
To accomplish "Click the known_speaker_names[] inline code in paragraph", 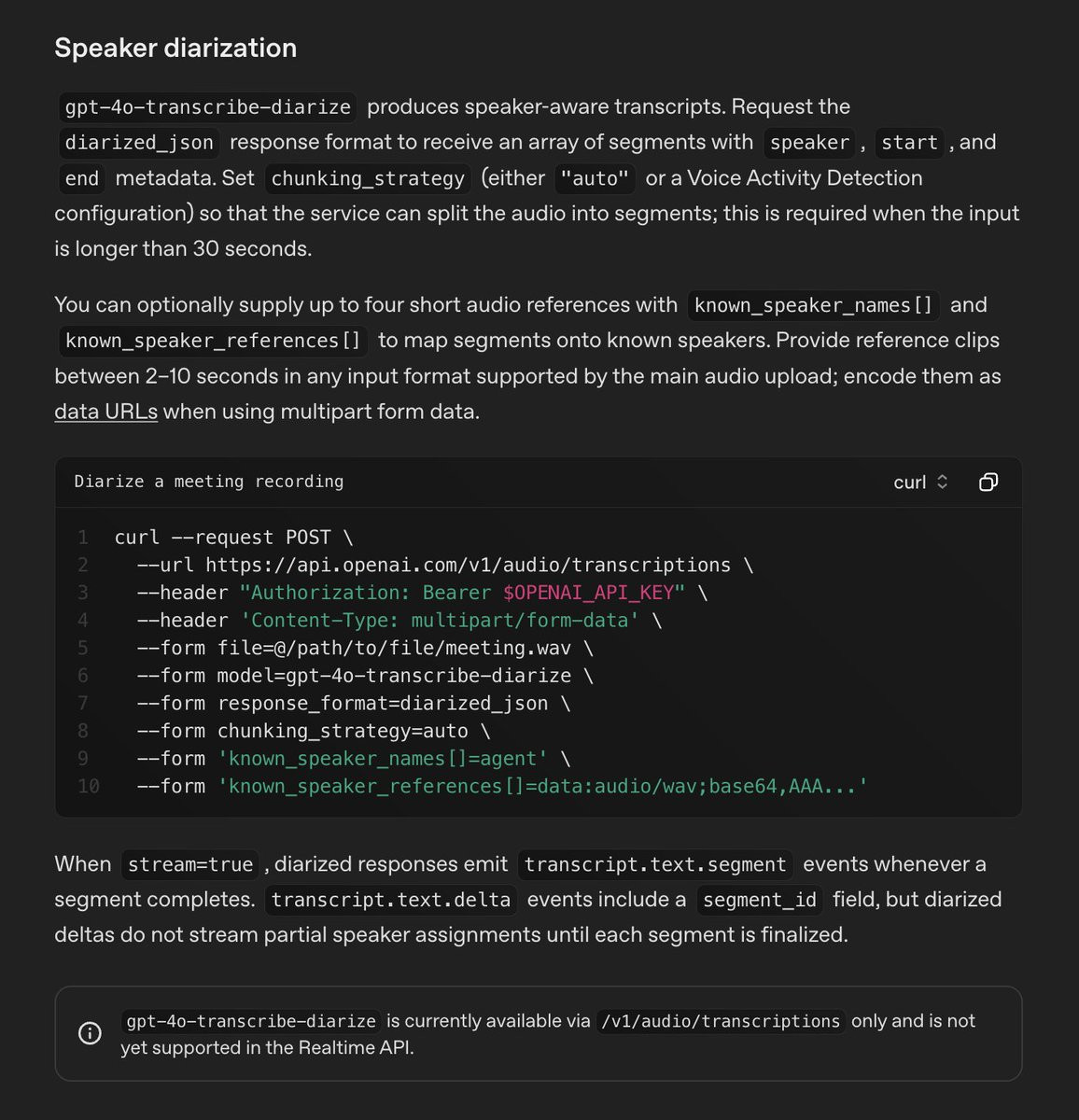I will [x=814, y=305].
